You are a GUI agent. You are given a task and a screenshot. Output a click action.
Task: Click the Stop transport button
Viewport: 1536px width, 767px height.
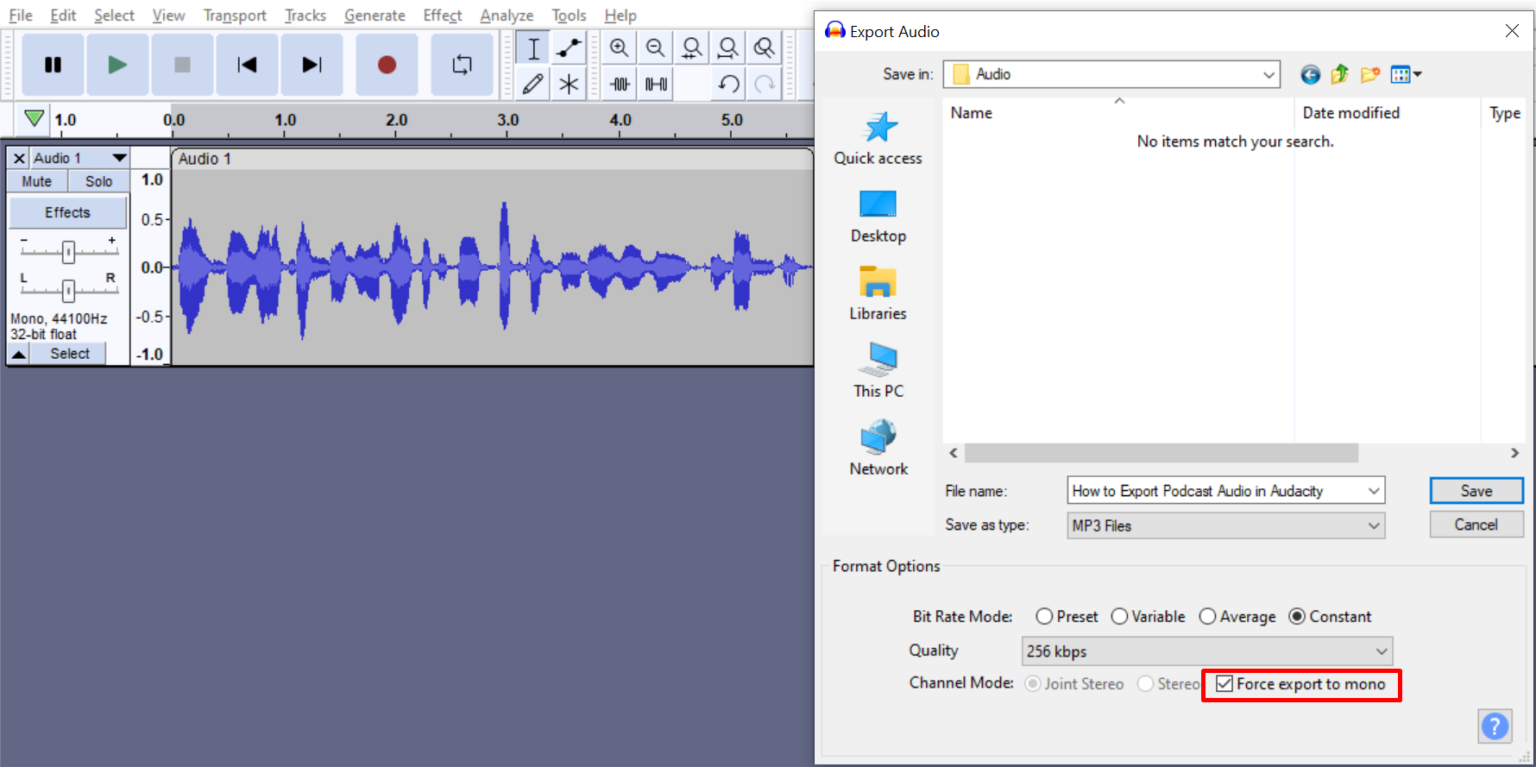pos(182,65)
